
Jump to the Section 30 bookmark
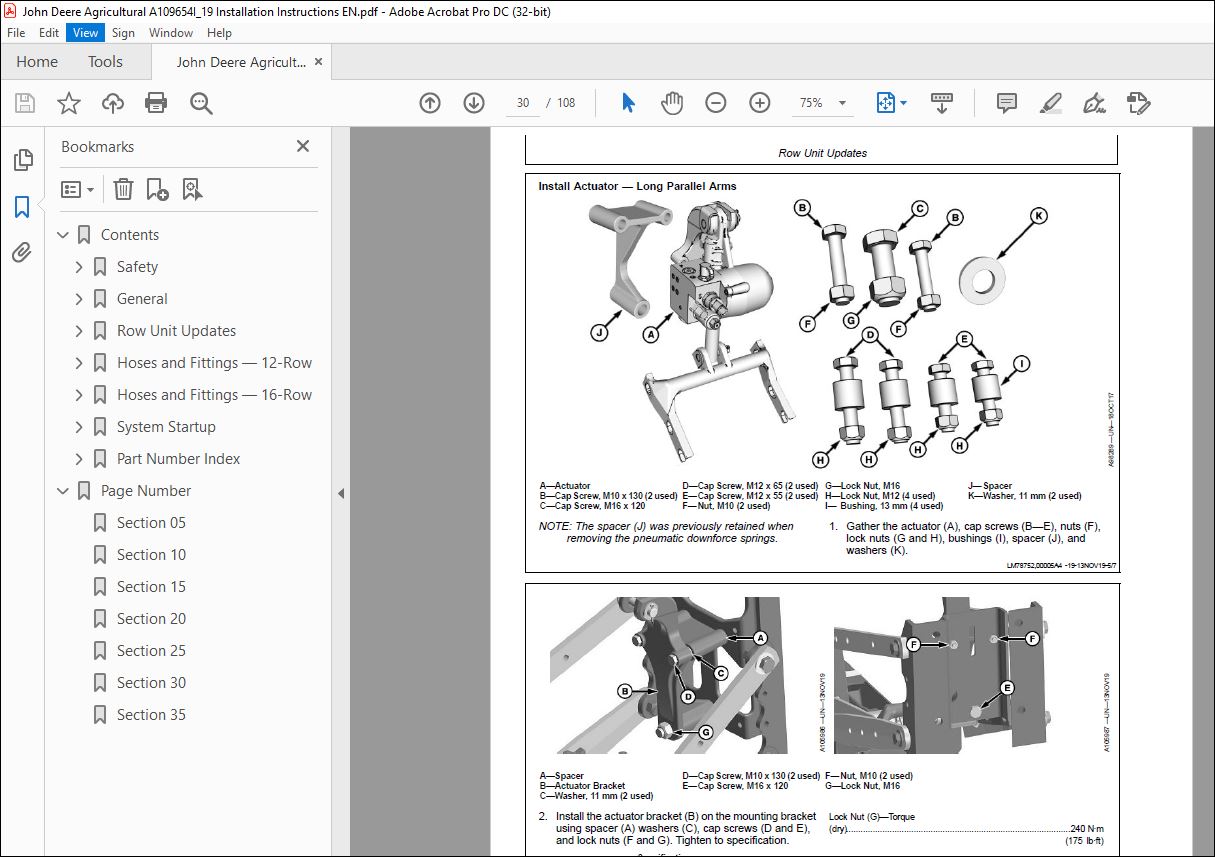click(151, 683)
